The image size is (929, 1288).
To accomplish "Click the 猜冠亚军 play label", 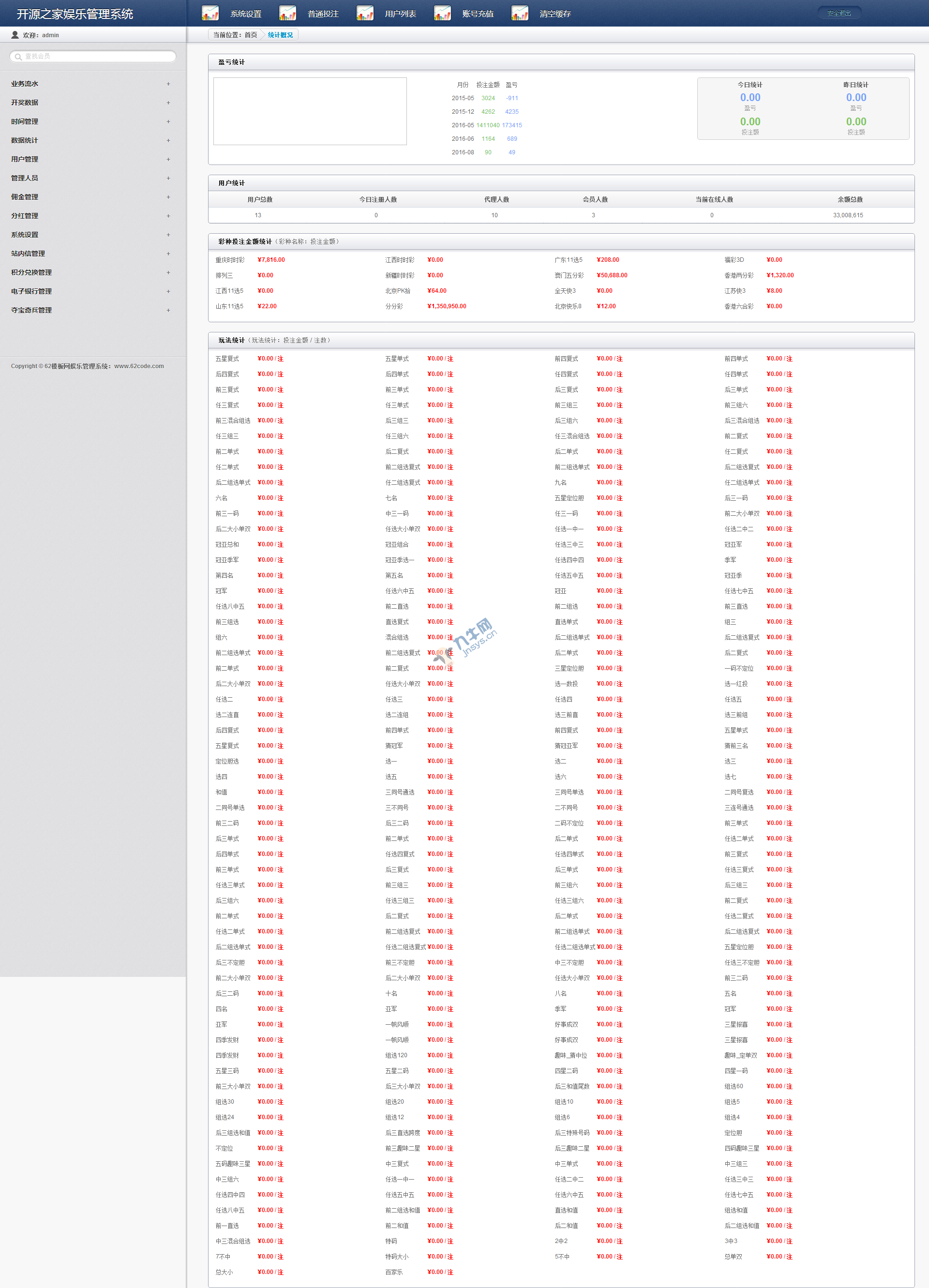I will click(566, 746).
